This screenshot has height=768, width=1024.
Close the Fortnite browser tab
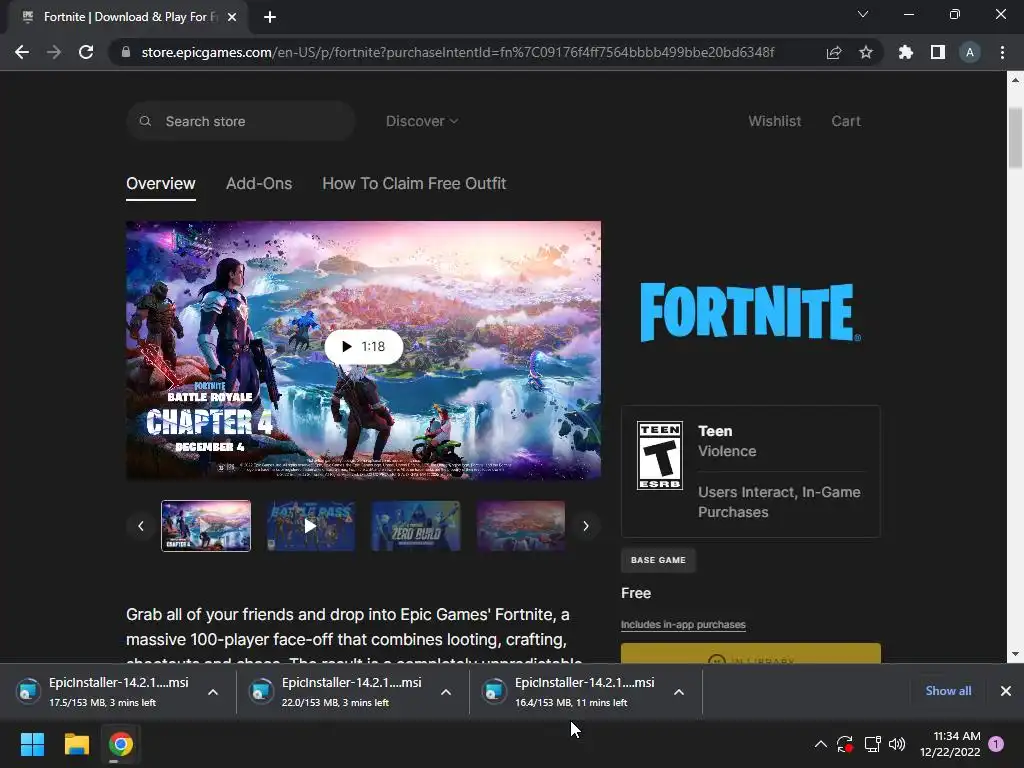232,17
